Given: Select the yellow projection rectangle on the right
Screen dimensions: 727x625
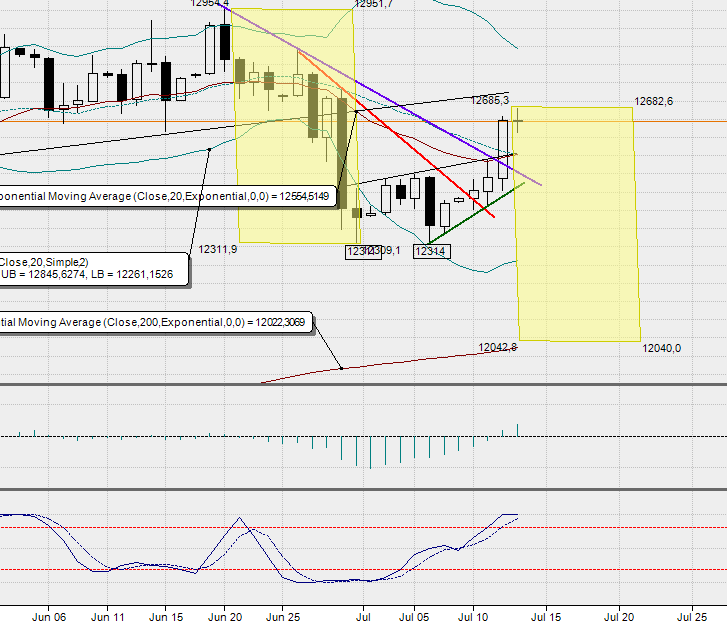Looking at the screenshot, I should click(x=577, y=223).
